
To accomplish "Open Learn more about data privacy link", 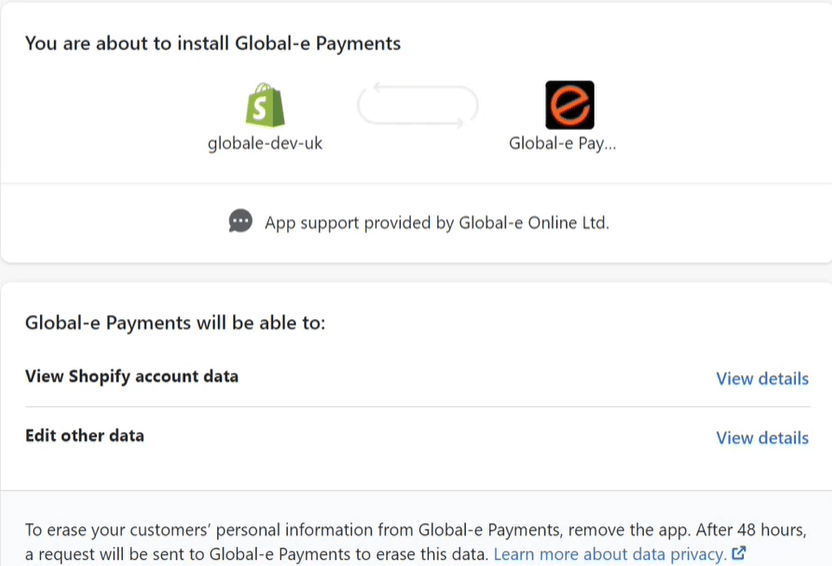I will 610,554.
